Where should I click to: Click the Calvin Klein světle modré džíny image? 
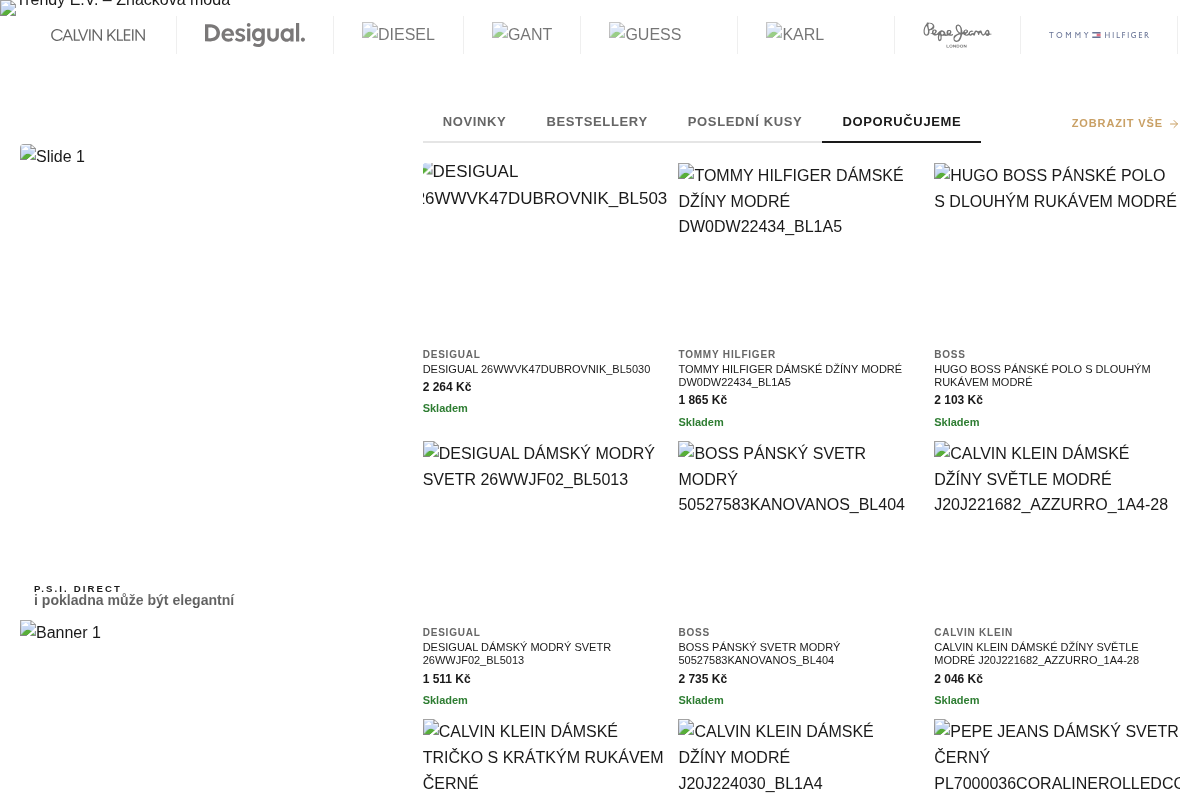(1057, 529)
